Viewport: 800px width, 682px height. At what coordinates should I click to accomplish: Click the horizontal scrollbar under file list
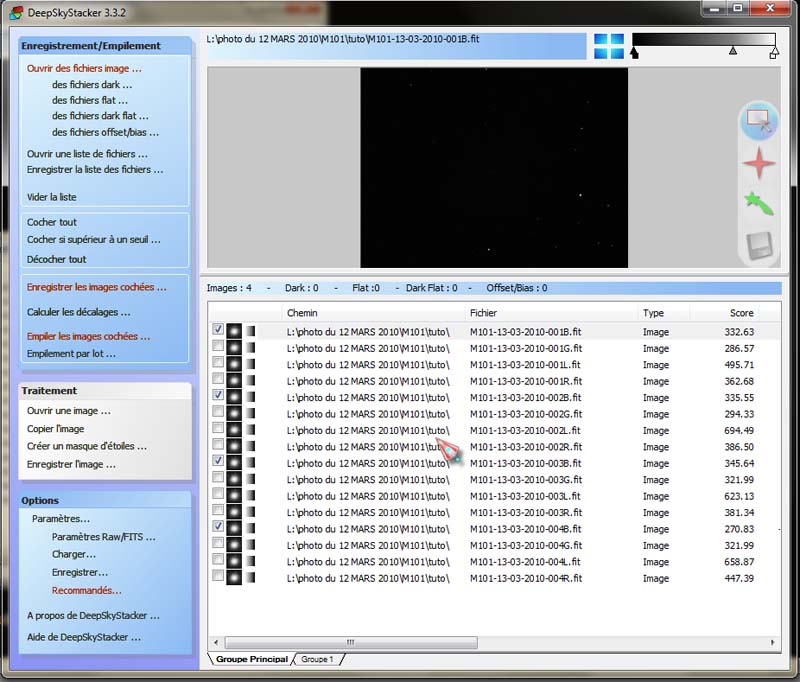point(348,642)
